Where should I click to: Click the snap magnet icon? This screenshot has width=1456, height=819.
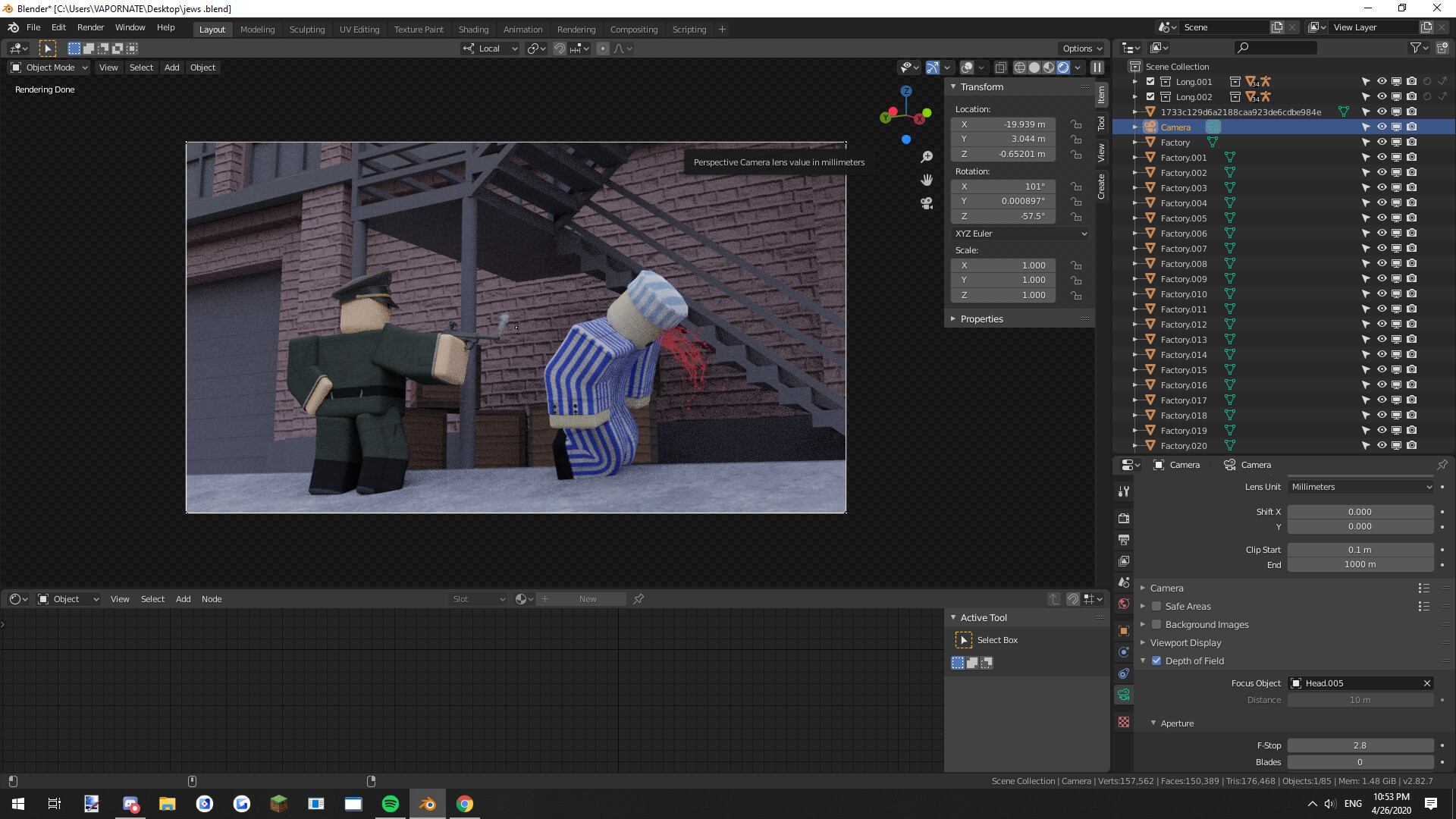[x=559, y=49]
